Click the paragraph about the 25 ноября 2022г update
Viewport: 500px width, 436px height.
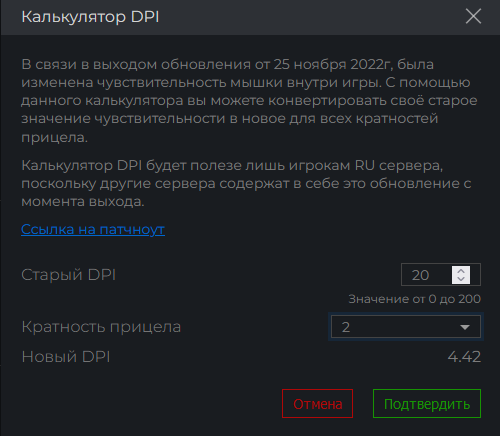pyautogui.click(x=249, y=101)
